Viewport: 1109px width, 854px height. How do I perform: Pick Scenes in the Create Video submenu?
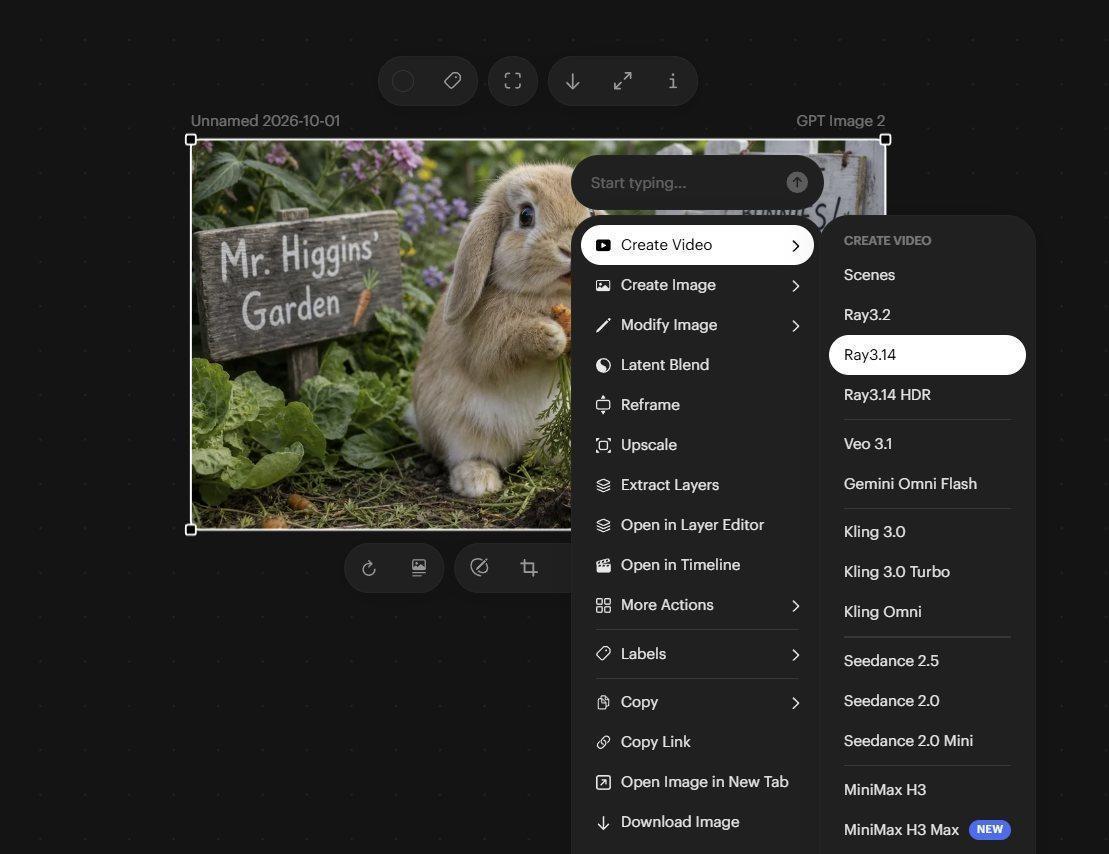tap(927, 275)
